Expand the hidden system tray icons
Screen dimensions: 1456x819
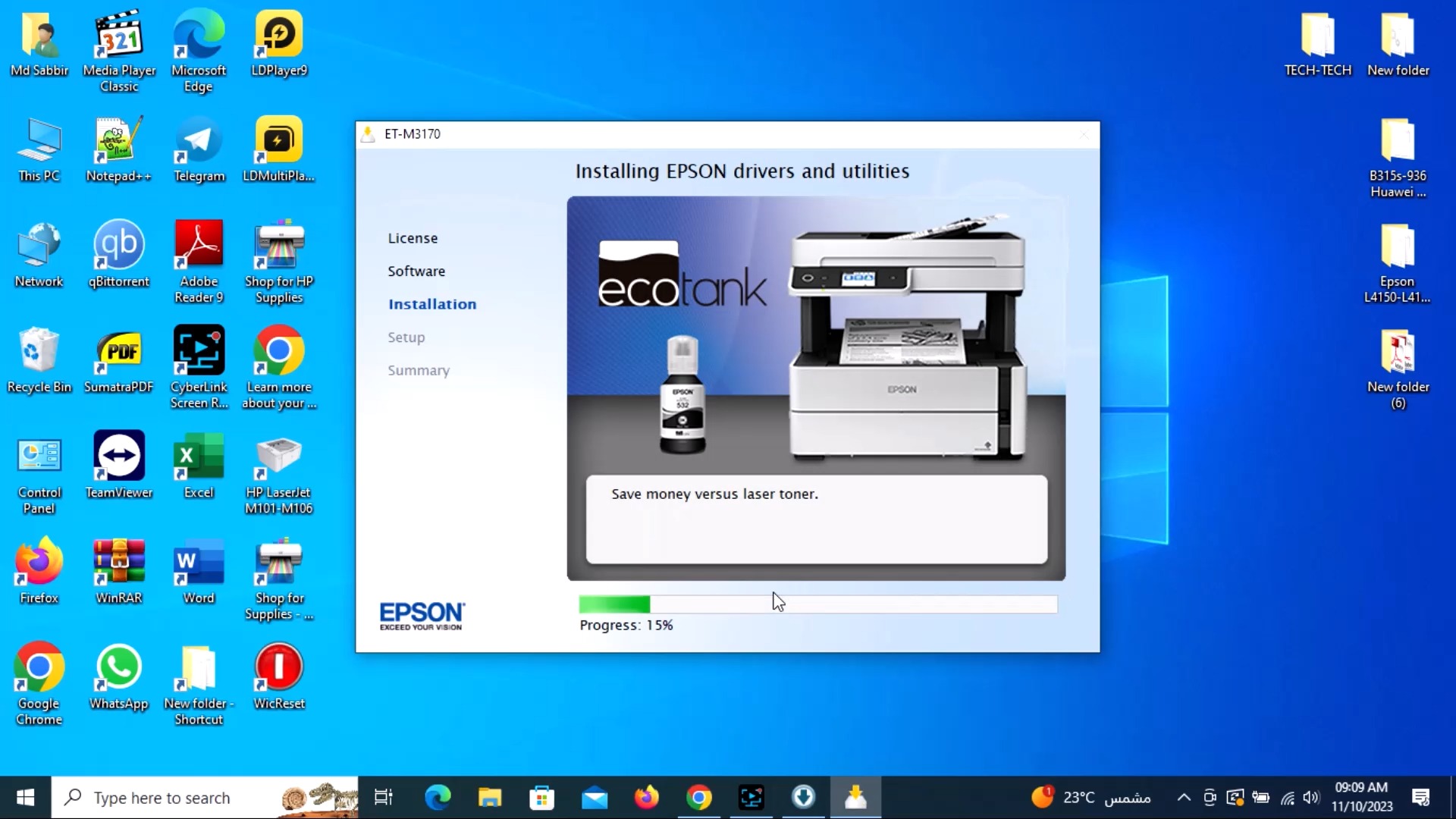coord(1183,797)
